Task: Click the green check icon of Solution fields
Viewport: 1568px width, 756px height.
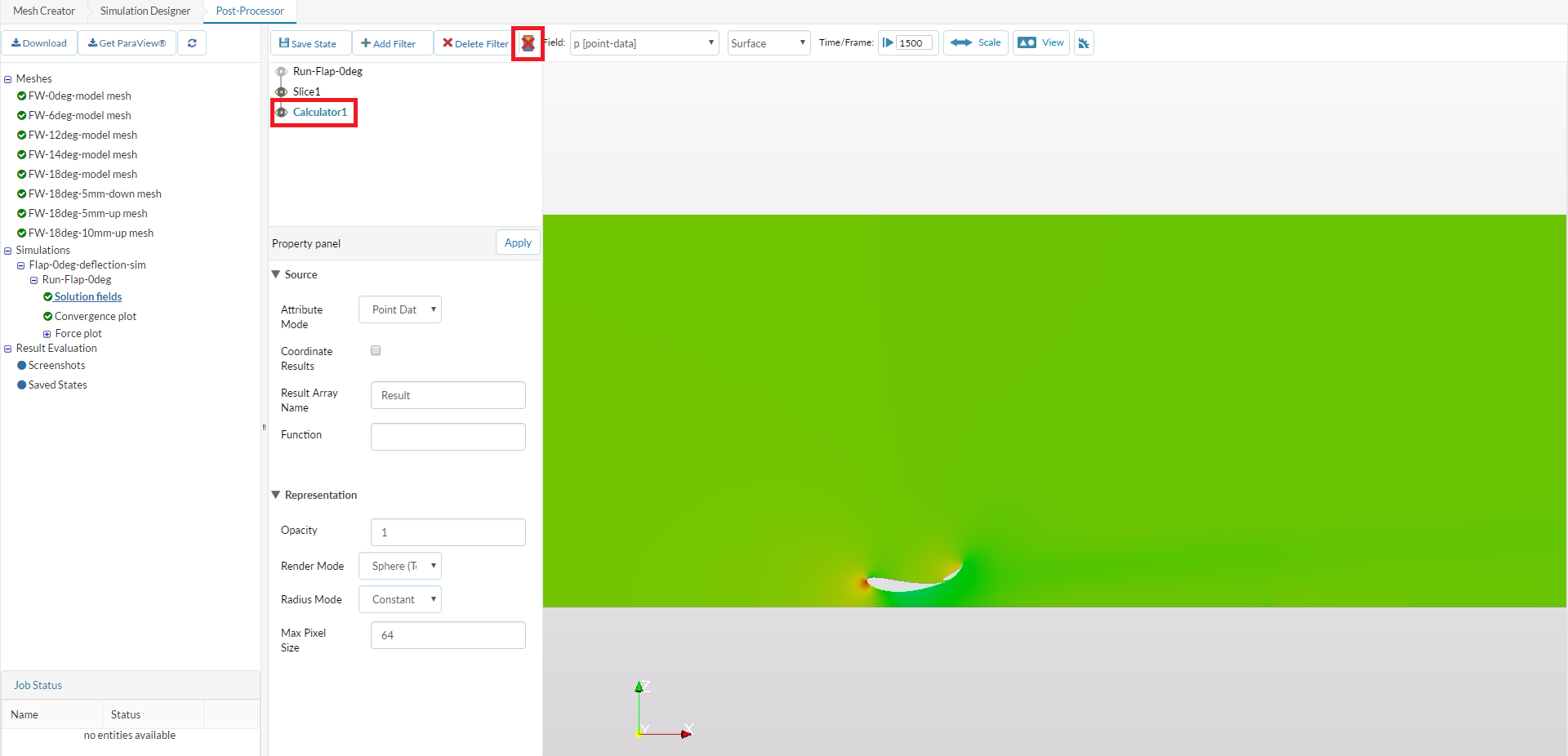Action: [x=47, y=297]
